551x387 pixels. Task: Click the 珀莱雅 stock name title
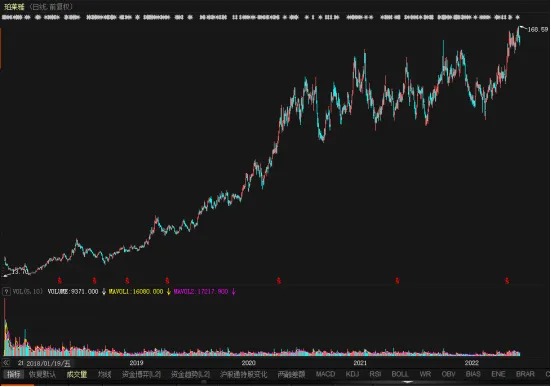[14, 7]
